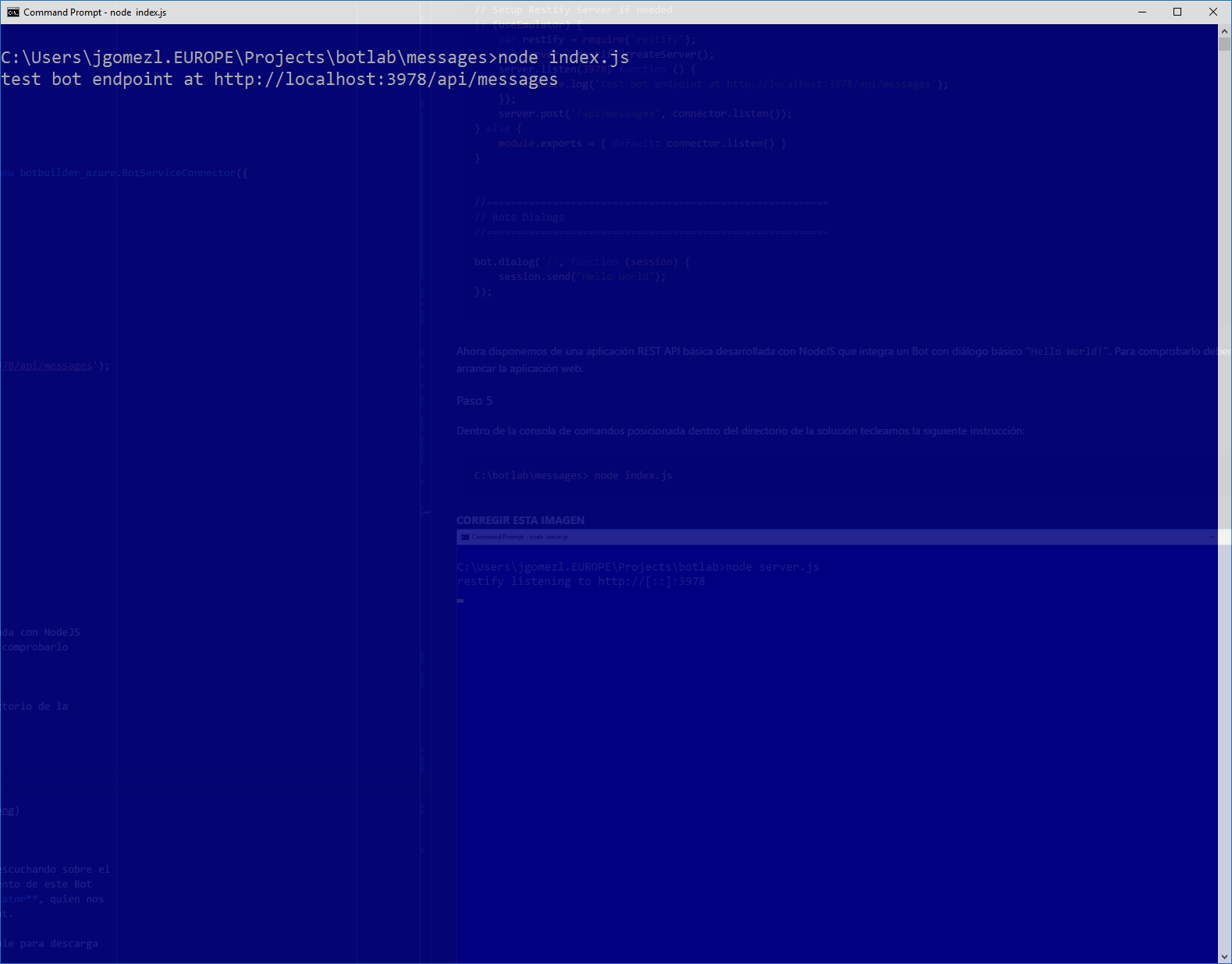
Task: Open the Command Prompt system menu icon
Action: [x=12, y=12]
